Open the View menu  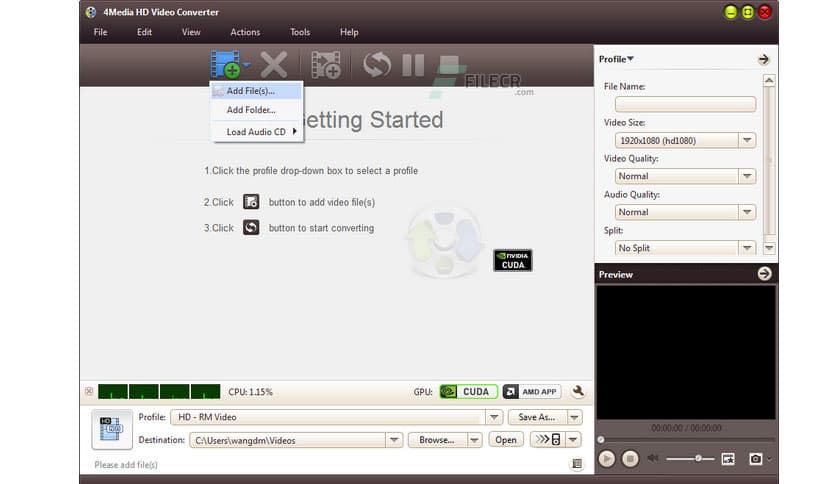[191, 32]
